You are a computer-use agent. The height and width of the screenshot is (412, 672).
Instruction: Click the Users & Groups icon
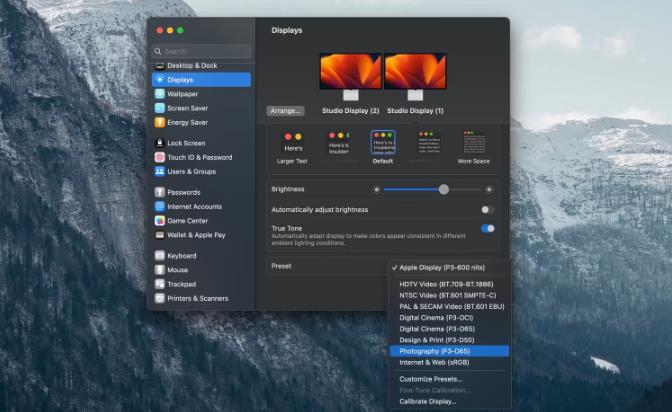pyautogui.click(x=159, y=171)
